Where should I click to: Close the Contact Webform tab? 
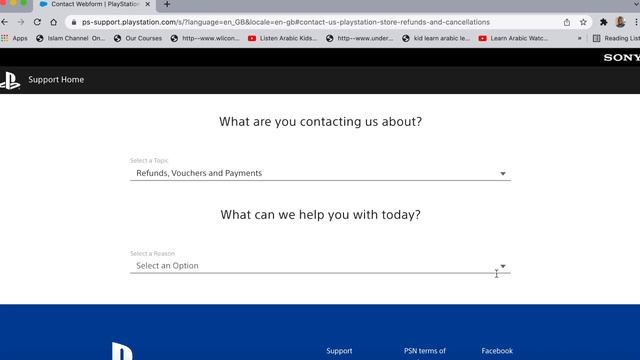148,4
